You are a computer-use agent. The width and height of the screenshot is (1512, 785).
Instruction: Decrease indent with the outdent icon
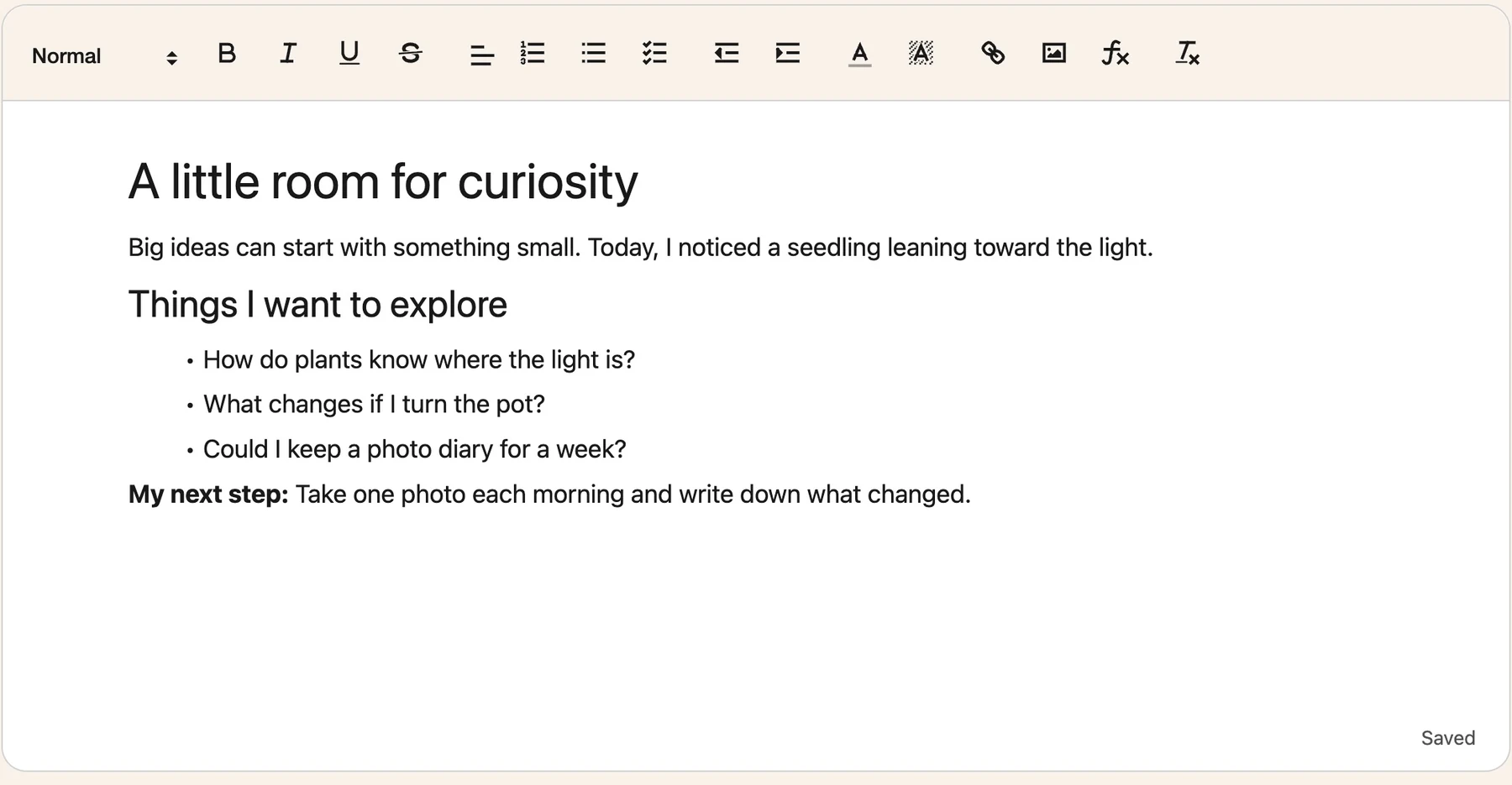coord(727,54)
